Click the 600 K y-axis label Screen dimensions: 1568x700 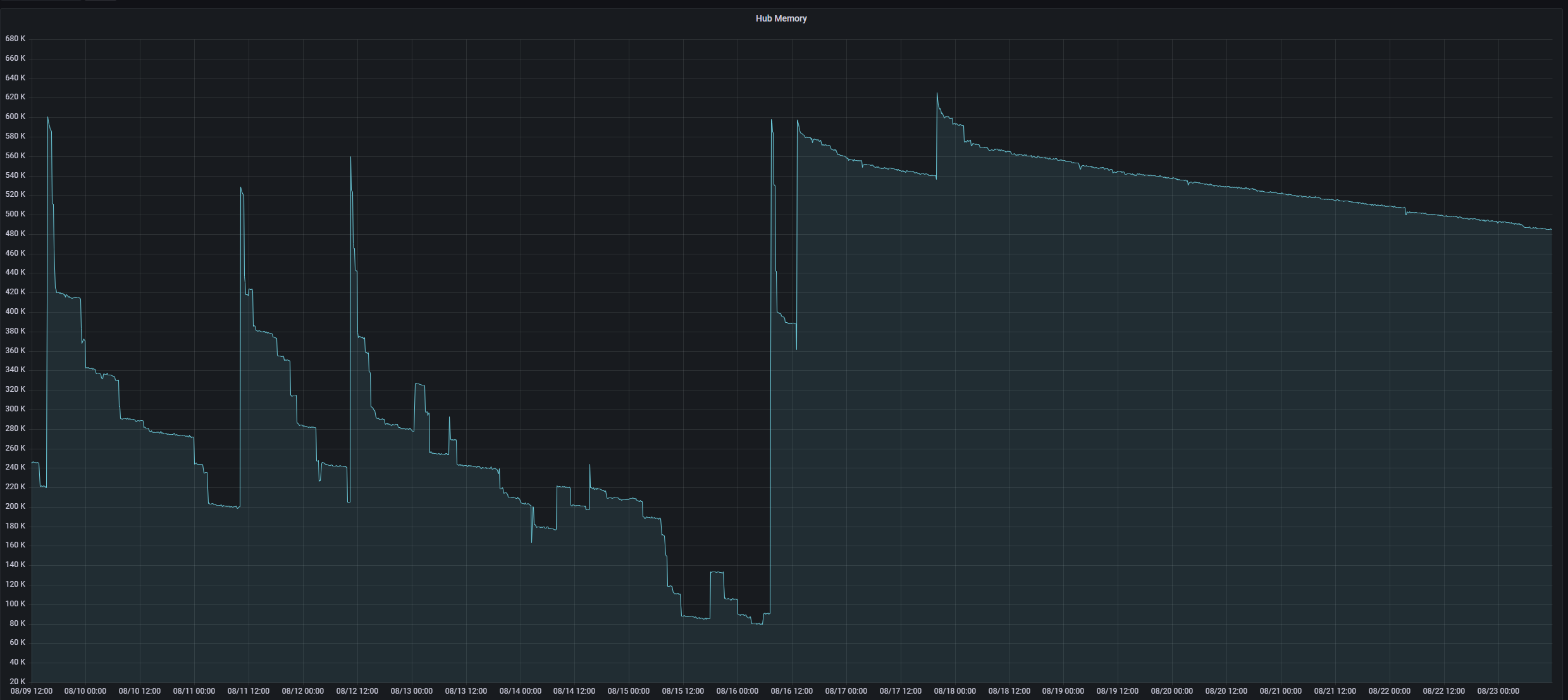[x=15, y=116]
